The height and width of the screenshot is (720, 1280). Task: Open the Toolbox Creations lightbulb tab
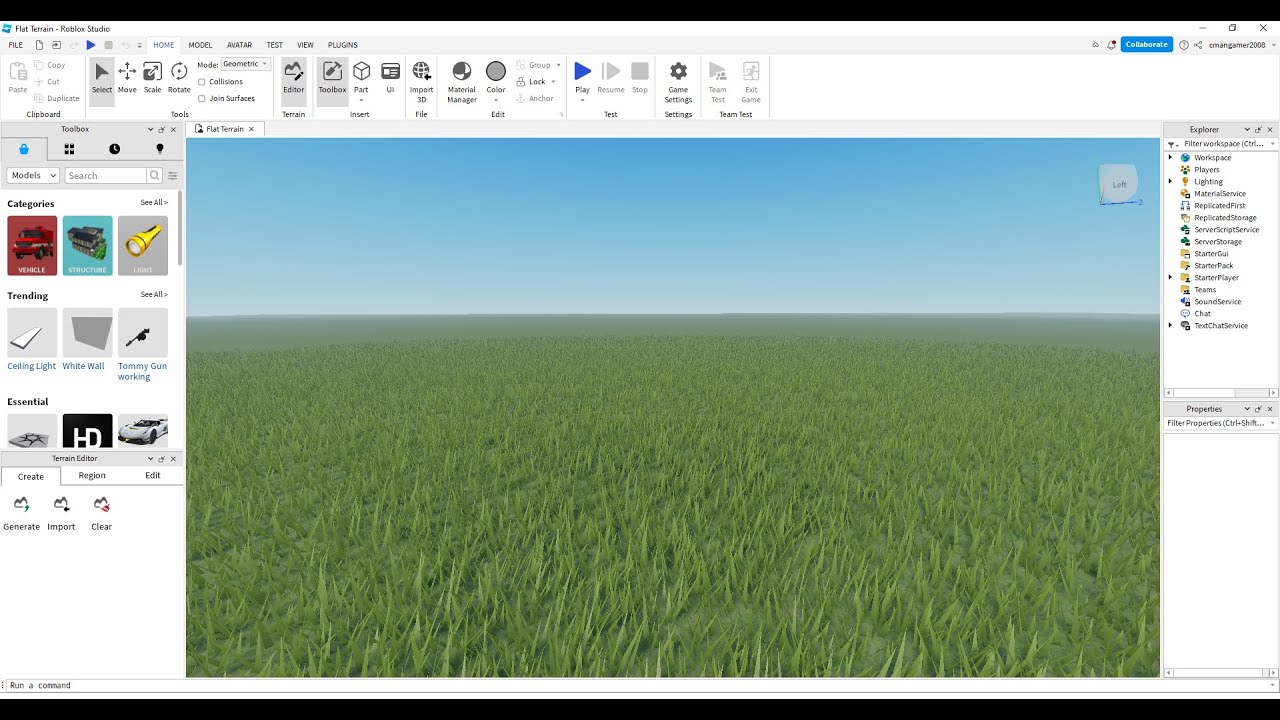(x=160, y=149)
